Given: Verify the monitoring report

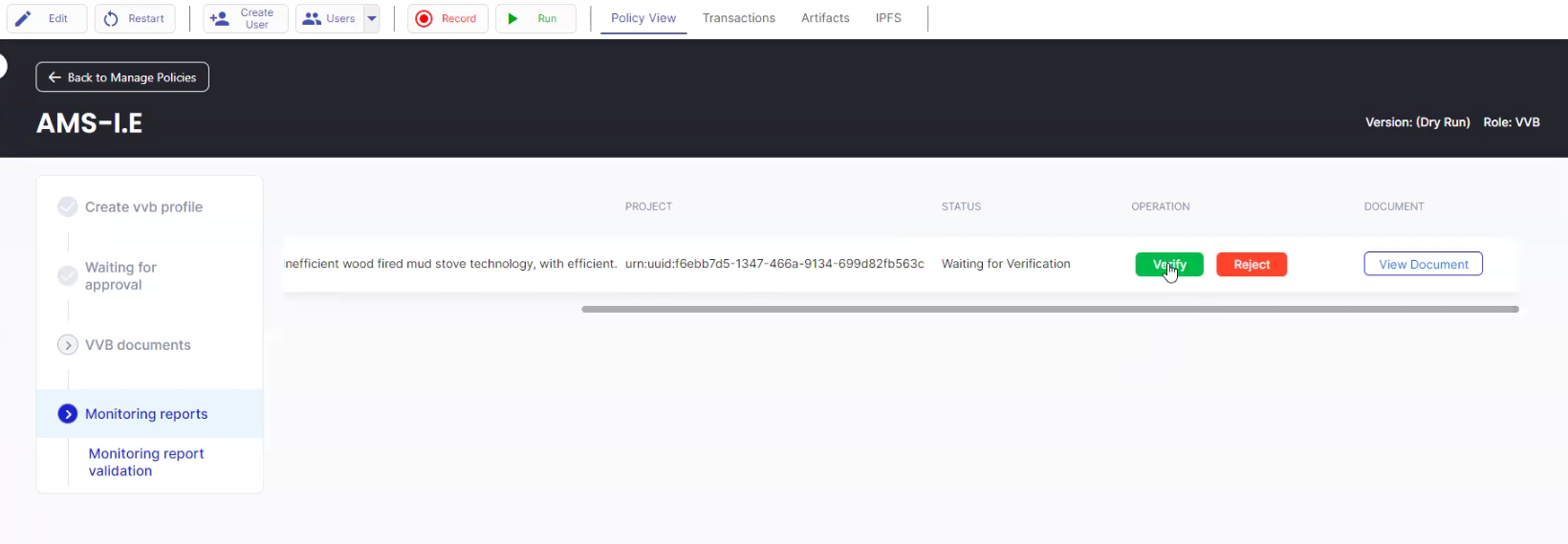Looking at the screenshot, I should point(1168,265).
